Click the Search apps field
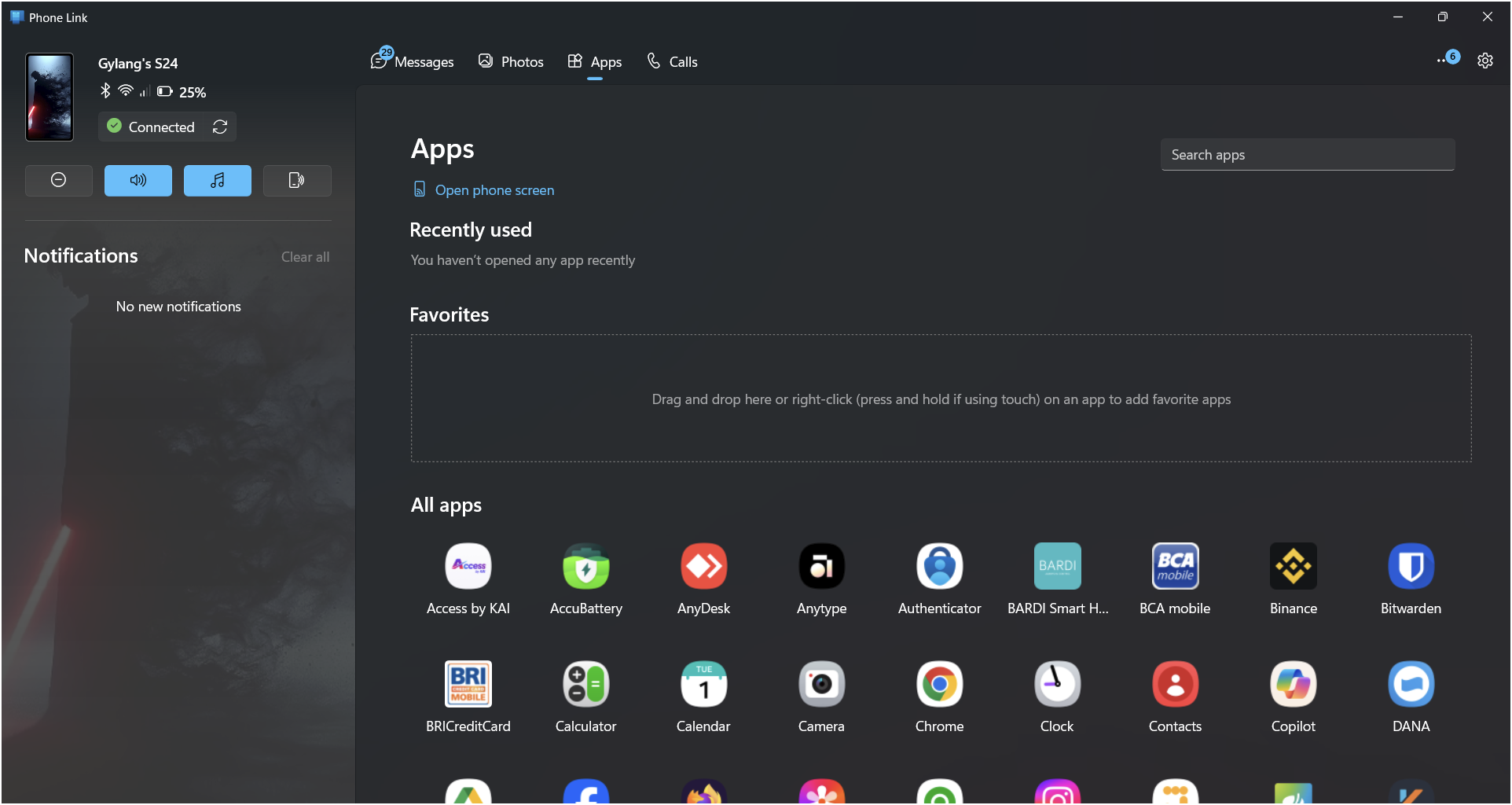The height and width of the screenshot is (805, 1512). pyautogui.click(x=1308, y=155)
